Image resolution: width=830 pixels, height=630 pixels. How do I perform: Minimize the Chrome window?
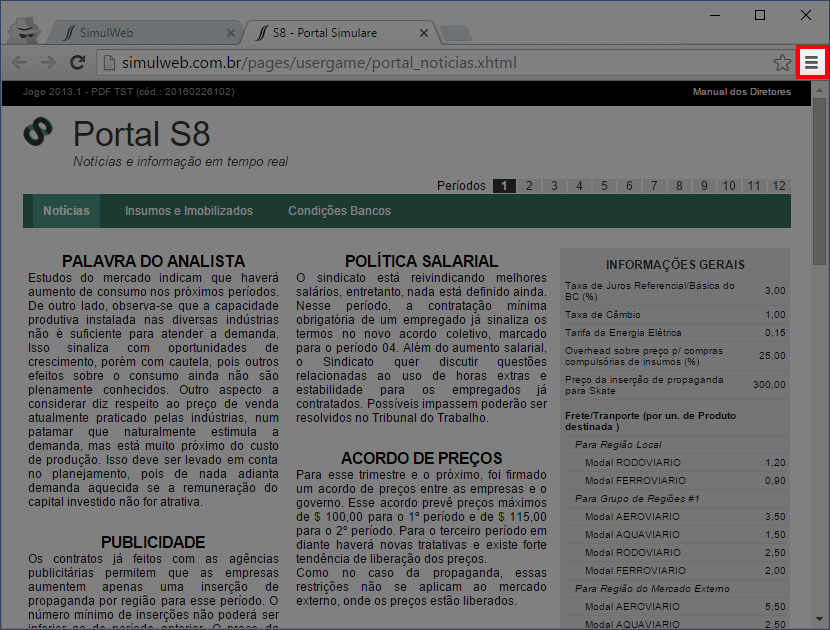click(x=715, y=15)
